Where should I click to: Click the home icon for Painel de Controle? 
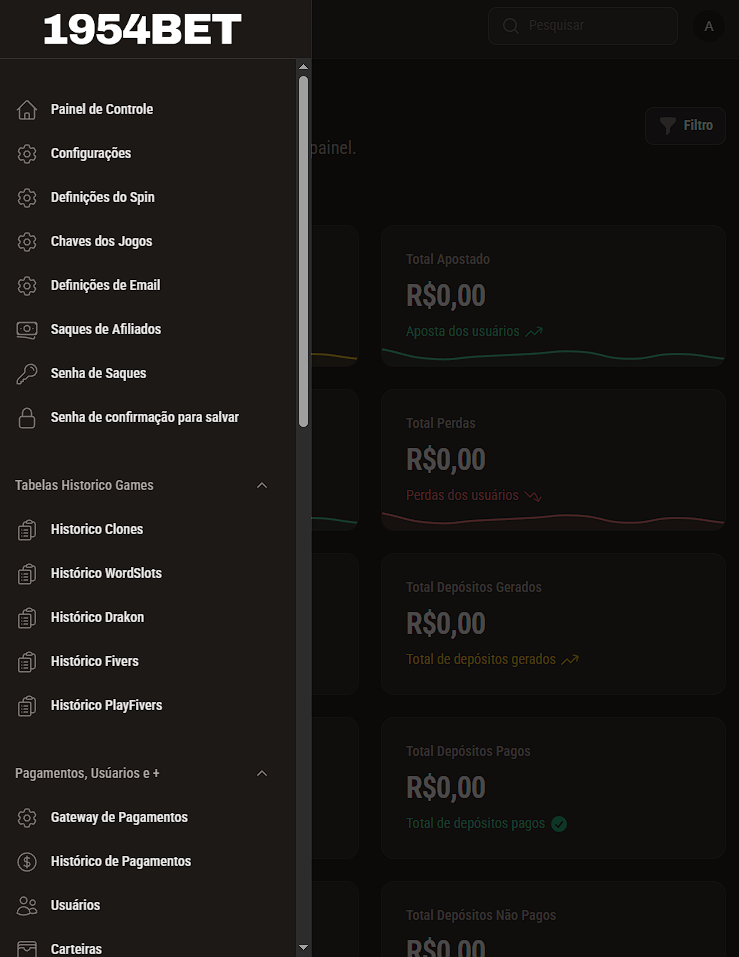point(27,109)
